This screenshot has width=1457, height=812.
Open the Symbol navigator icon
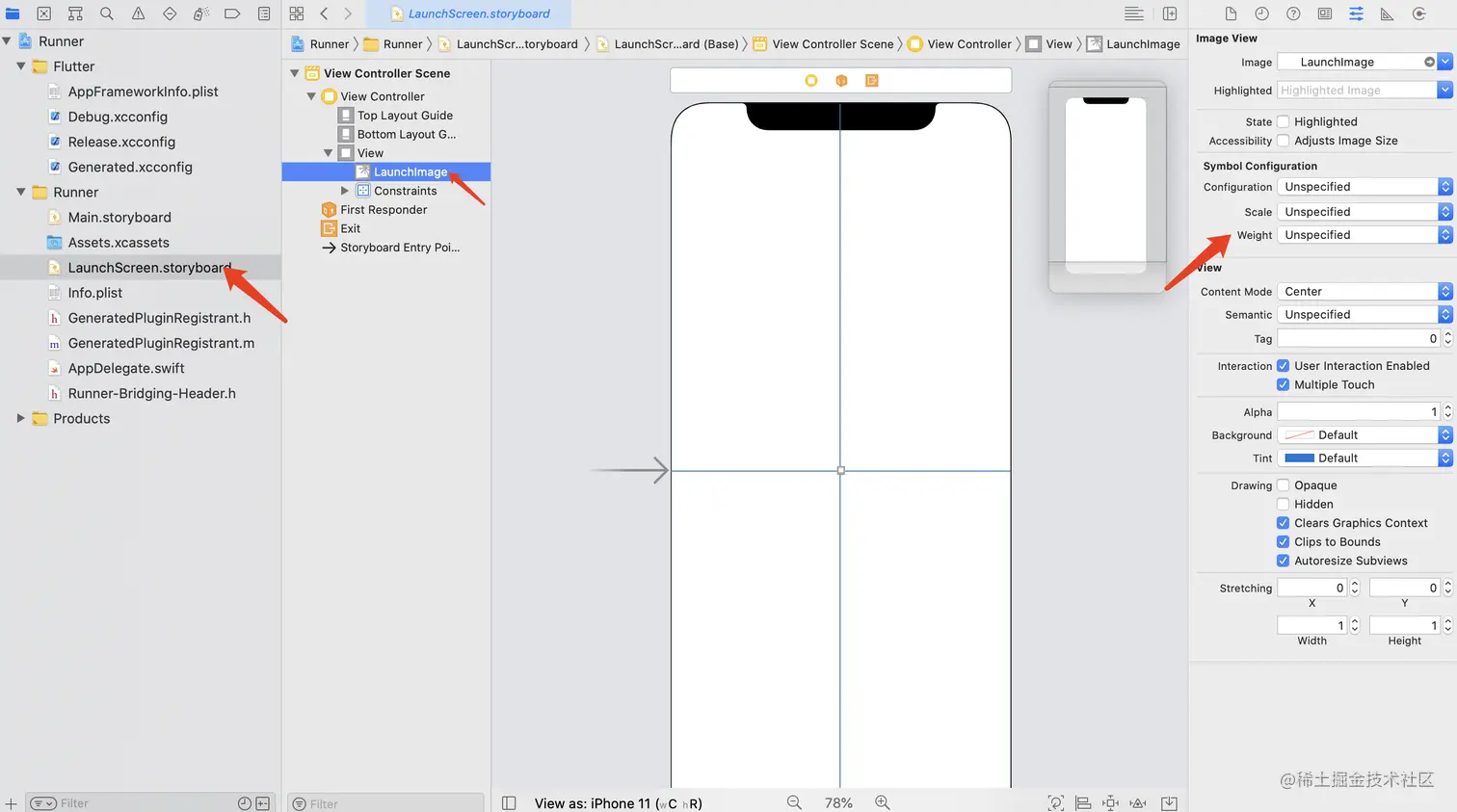[75, 13]
